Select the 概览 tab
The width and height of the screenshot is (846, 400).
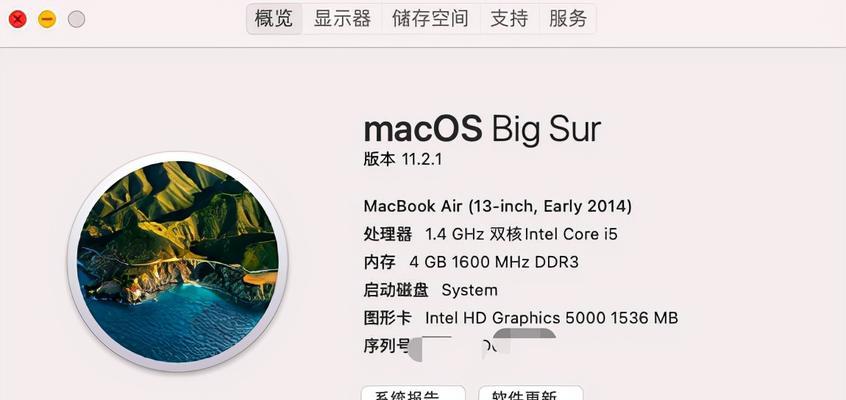click(274, 19)
